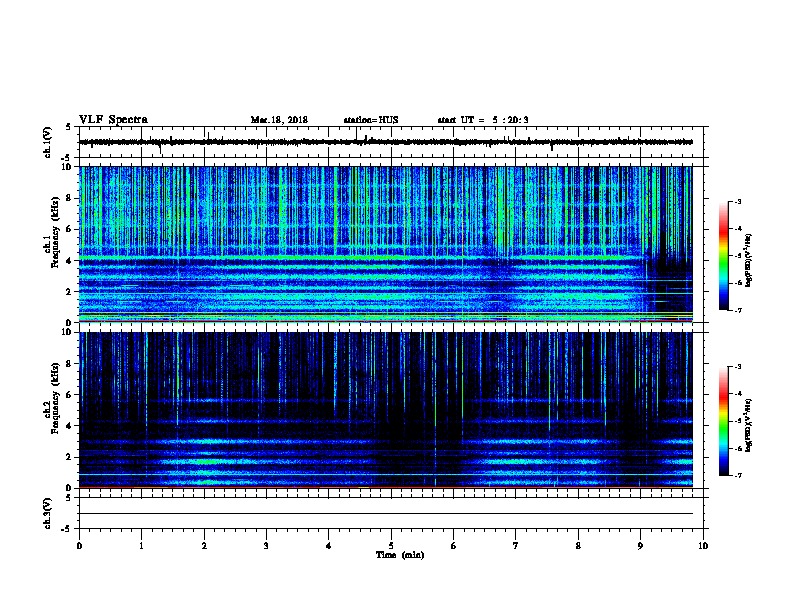Click time-axis tick label "4"

(x=329, y=545)
